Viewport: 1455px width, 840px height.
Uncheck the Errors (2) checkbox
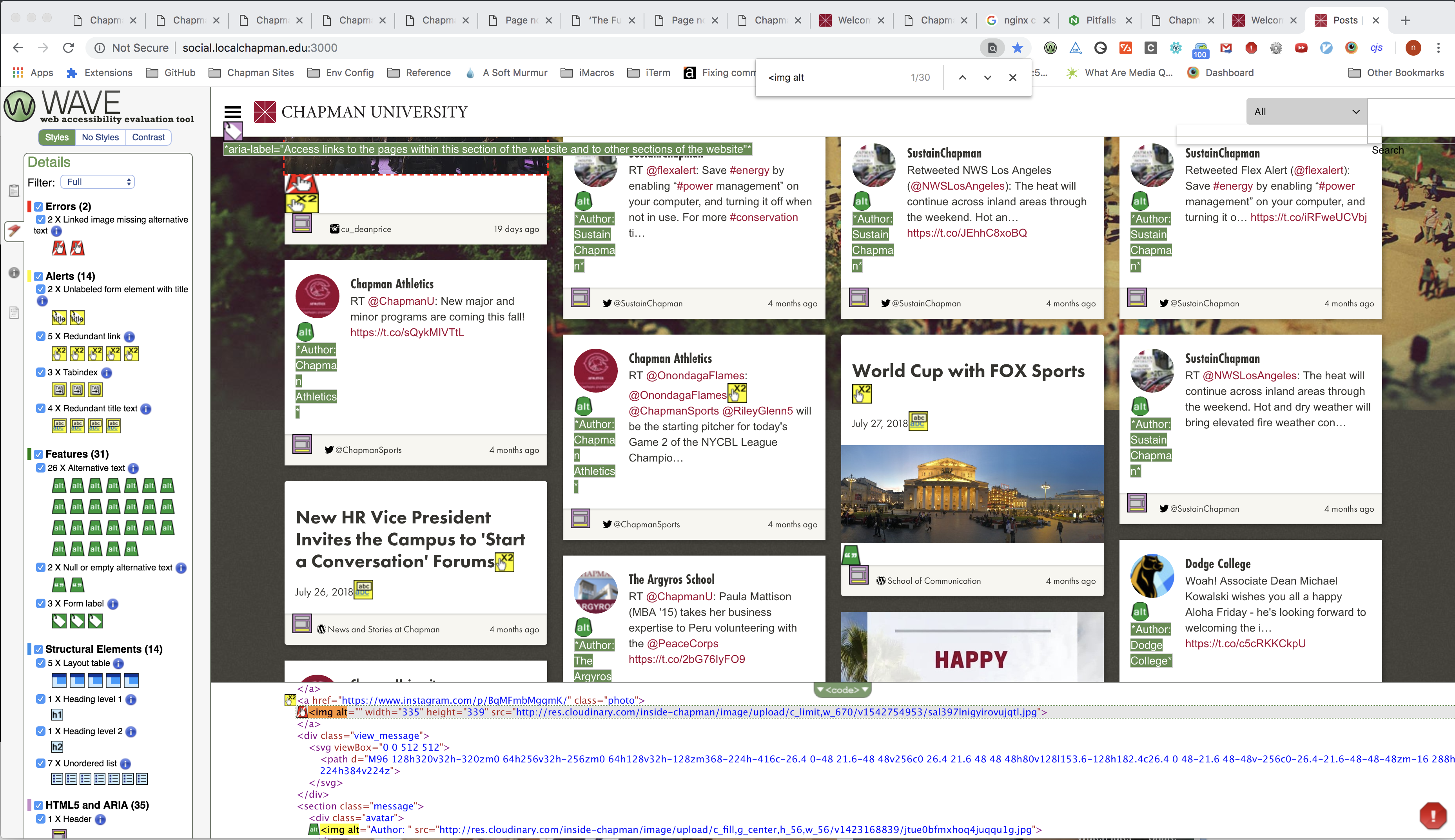tap(38, 206)
